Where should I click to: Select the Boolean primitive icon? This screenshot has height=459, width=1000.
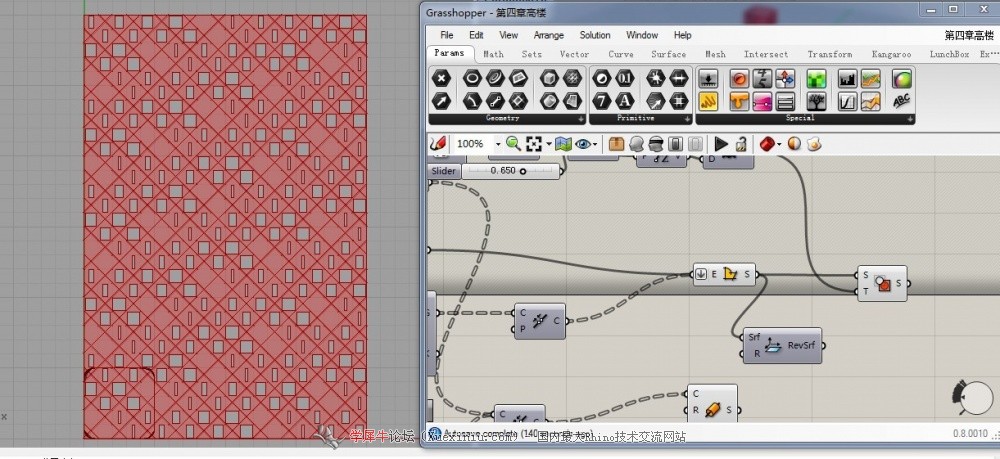pyautogui.click(x=601, y=79)
